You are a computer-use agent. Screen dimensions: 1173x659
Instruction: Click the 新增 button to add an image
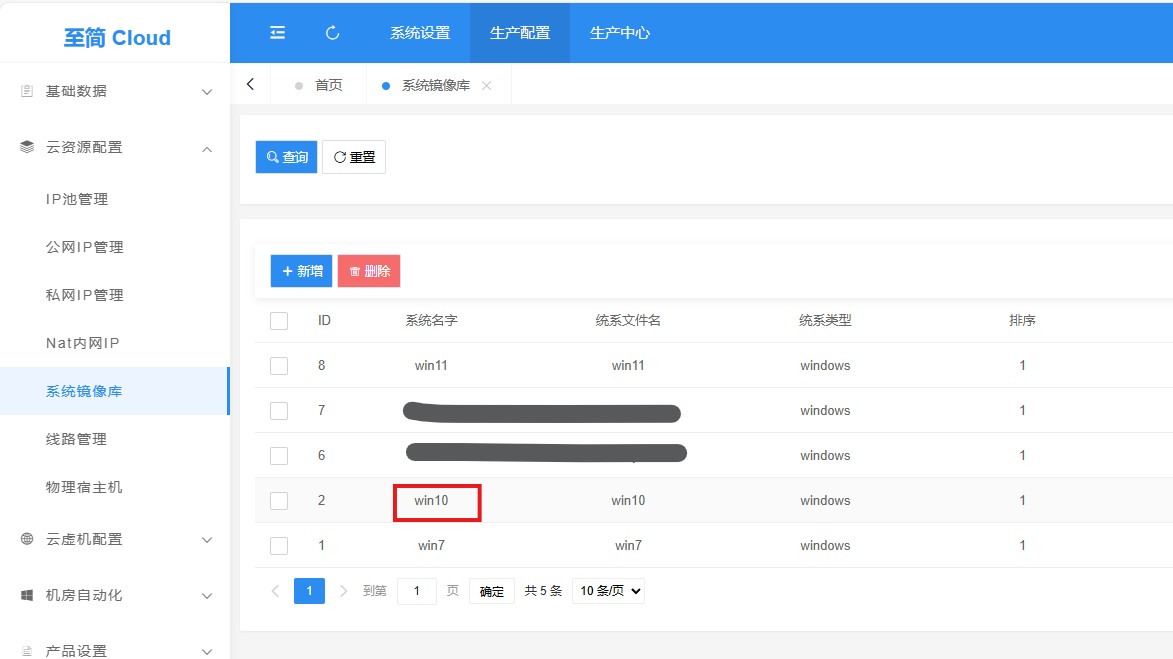[300, 270]
